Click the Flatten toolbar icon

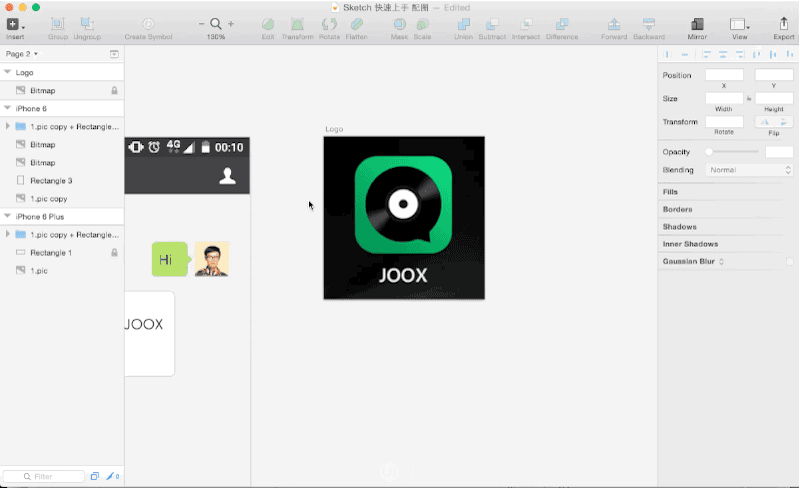coord(356,24)
